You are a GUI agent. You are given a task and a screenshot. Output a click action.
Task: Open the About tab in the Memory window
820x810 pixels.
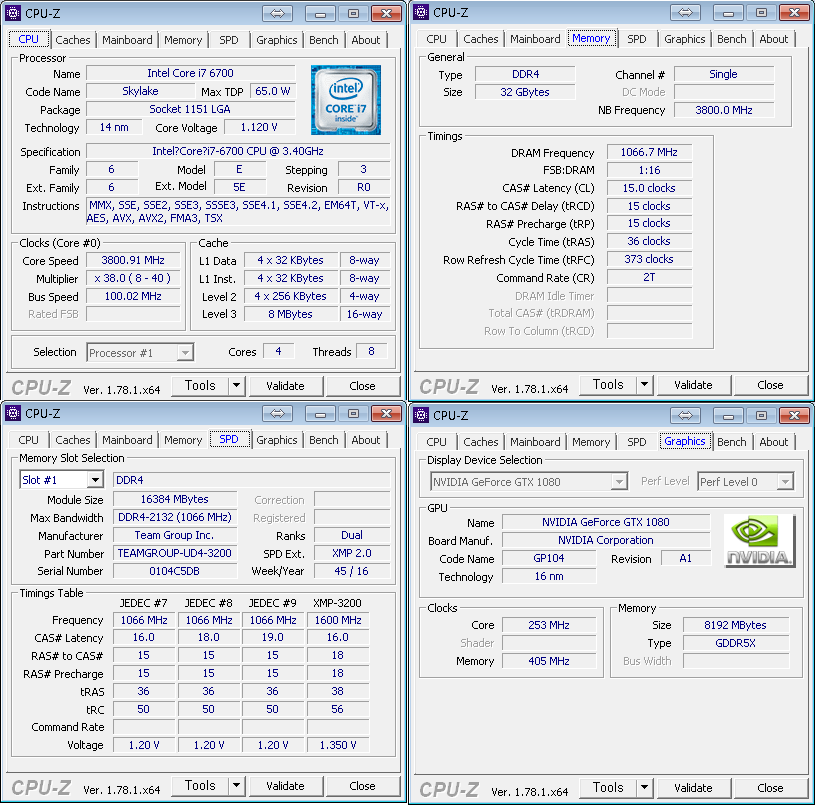coord(773,39)
